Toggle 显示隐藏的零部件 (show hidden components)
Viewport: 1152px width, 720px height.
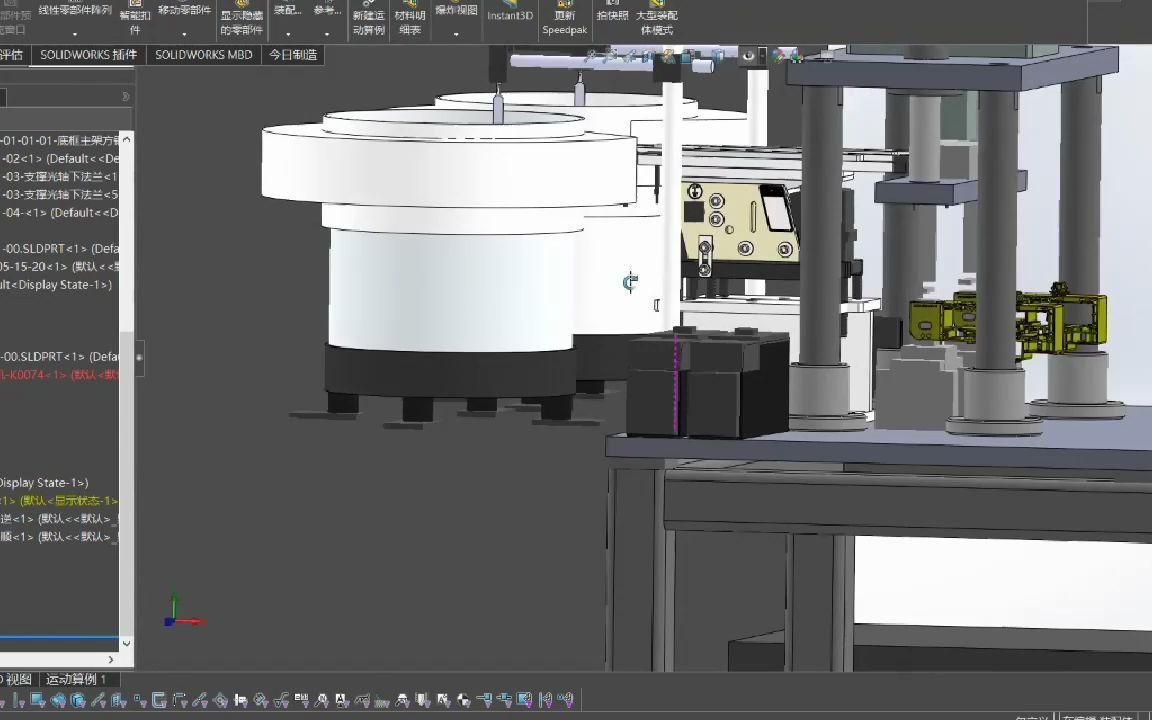(x=241, y=20)
